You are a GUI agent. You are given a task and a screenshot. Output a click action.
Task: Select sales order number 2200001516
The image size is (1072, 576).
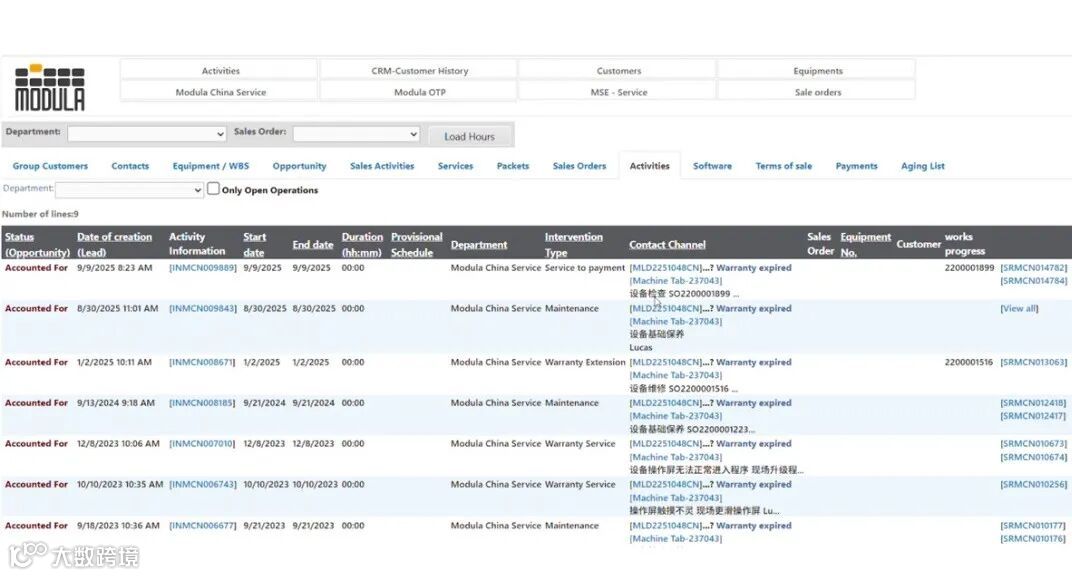[x=968, y=362]
